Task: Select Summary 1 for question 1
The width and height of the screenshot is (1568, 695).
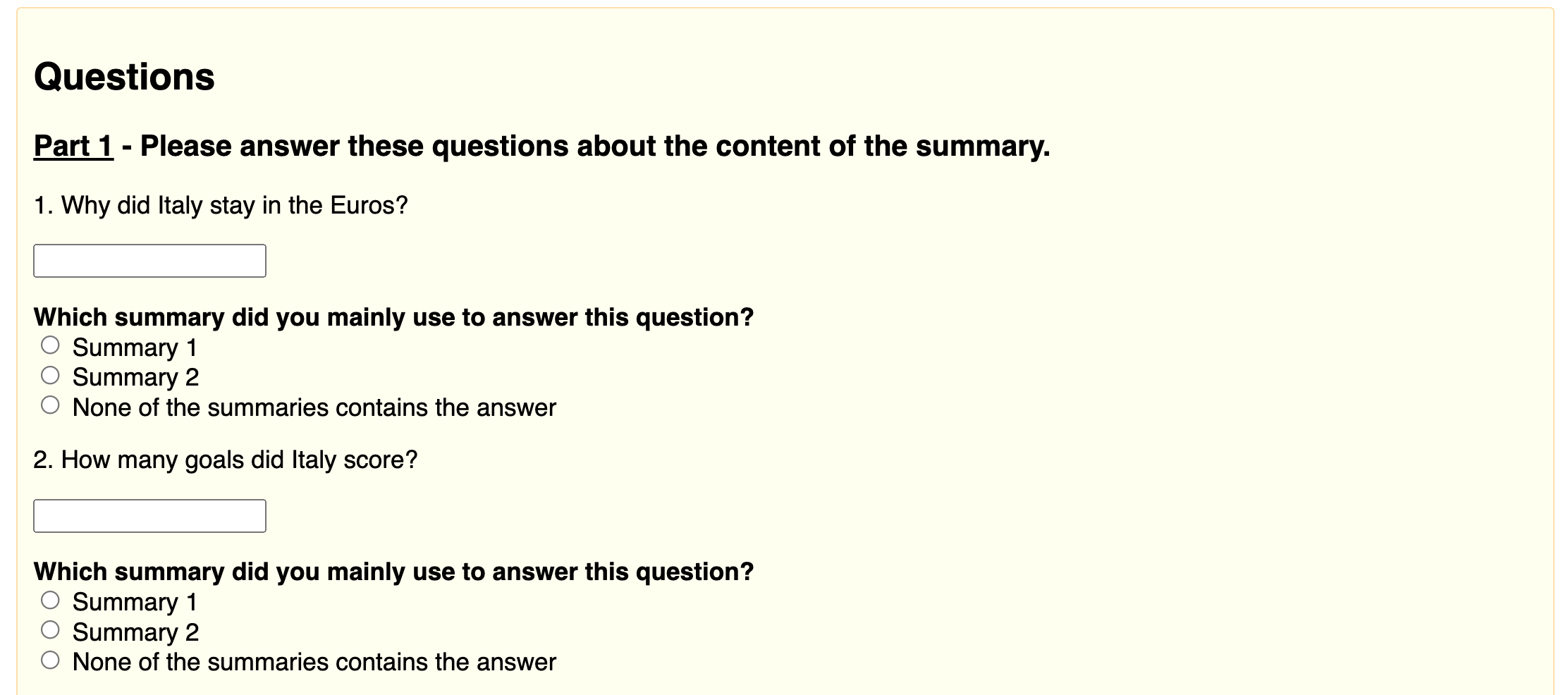Action: pos(50,345)
